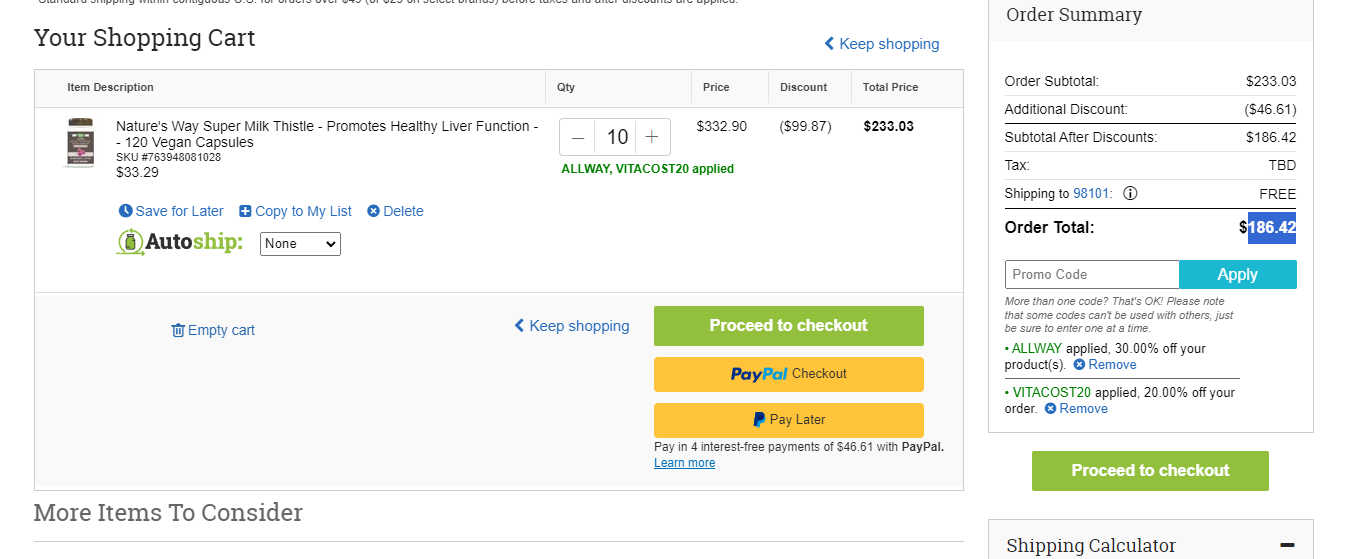Choose PayPal Checkout
This screenshot has width=1362, height=559.
[x=789, y=374]
